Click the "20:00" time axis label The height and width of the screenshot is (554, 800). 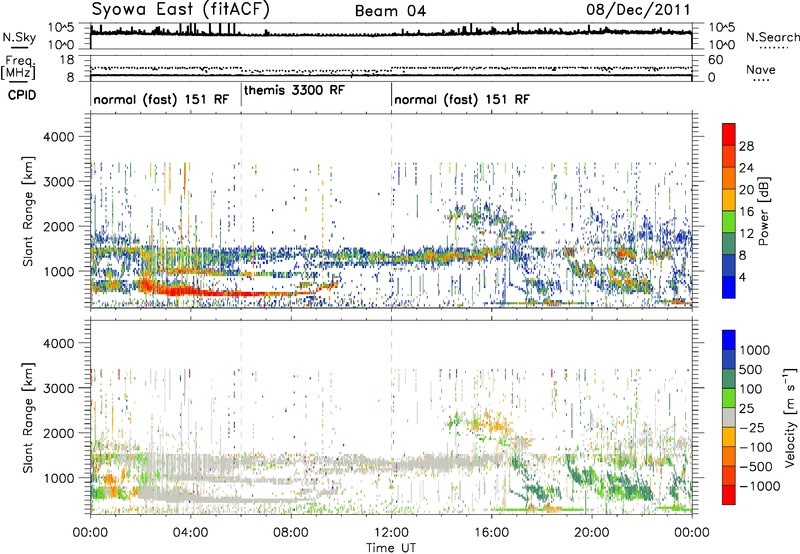pyautogui.click(x=592, y=533)
